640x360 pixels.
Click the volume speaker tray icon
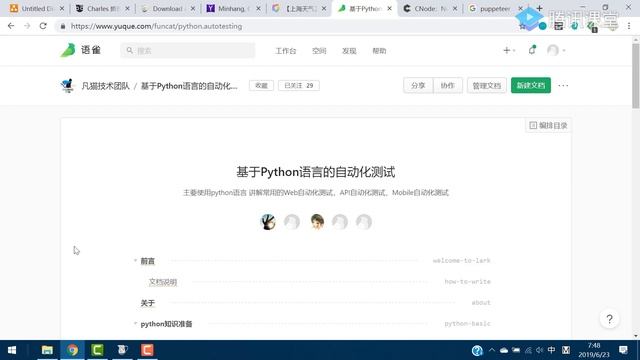point(540,350)
